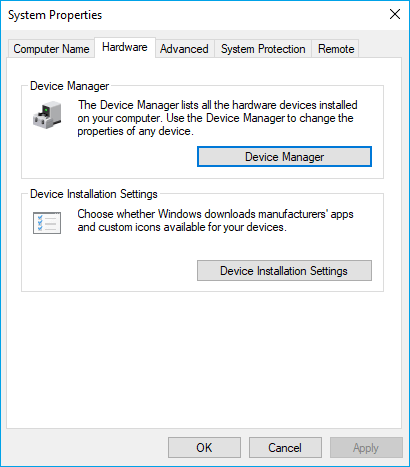Select the Hardware tab
Screen dimensions: 410x467
pos(125,47)
